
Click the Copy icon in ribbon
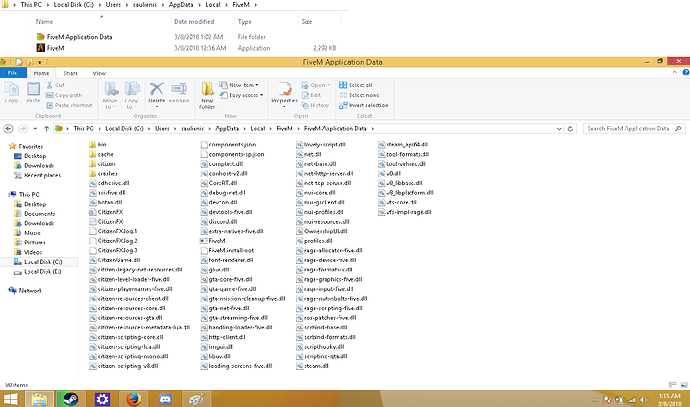pos(11,92)
